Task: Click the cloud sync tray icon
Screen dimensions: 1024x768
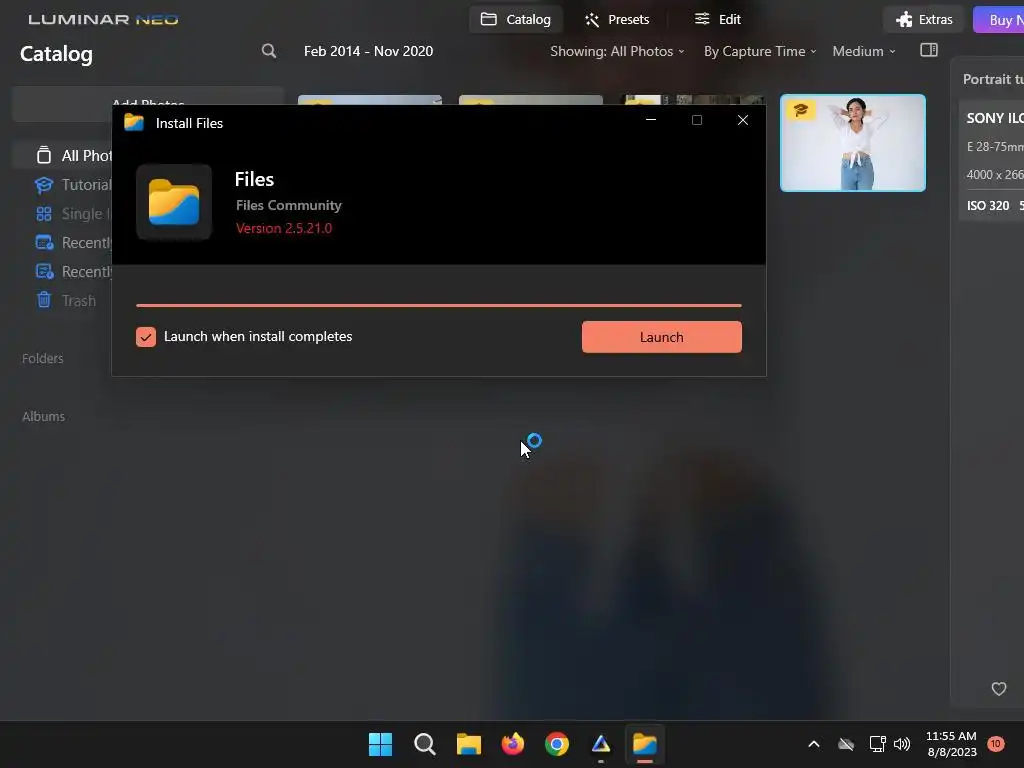Action: 846,744
